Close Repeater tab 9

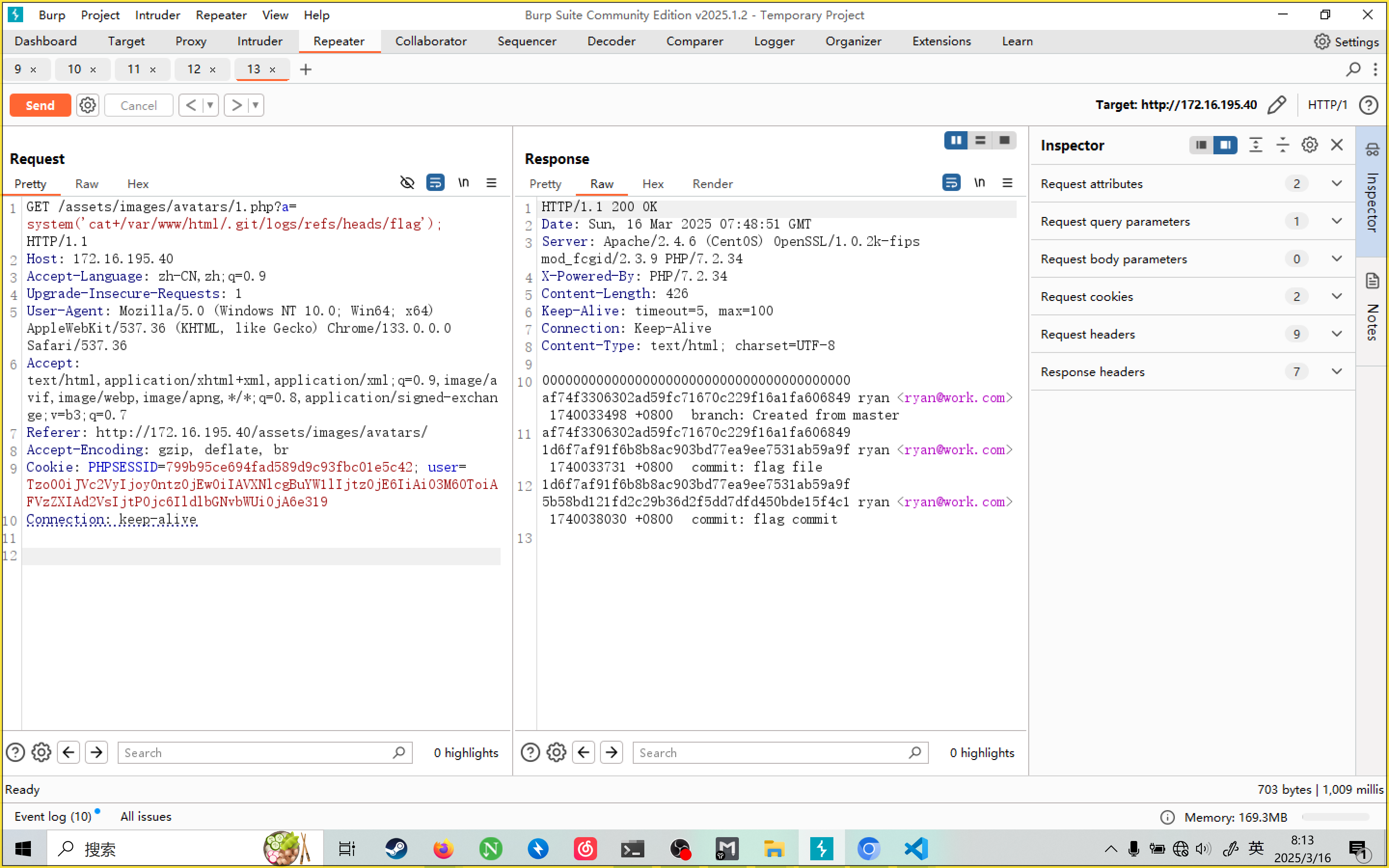pyautogui.click(x=33, y=69)
